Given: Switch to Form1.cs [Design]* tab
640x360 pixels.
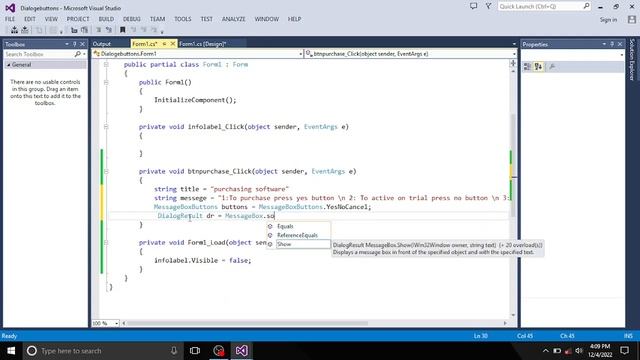Looking at the screenshot, I should pos(202,44).
